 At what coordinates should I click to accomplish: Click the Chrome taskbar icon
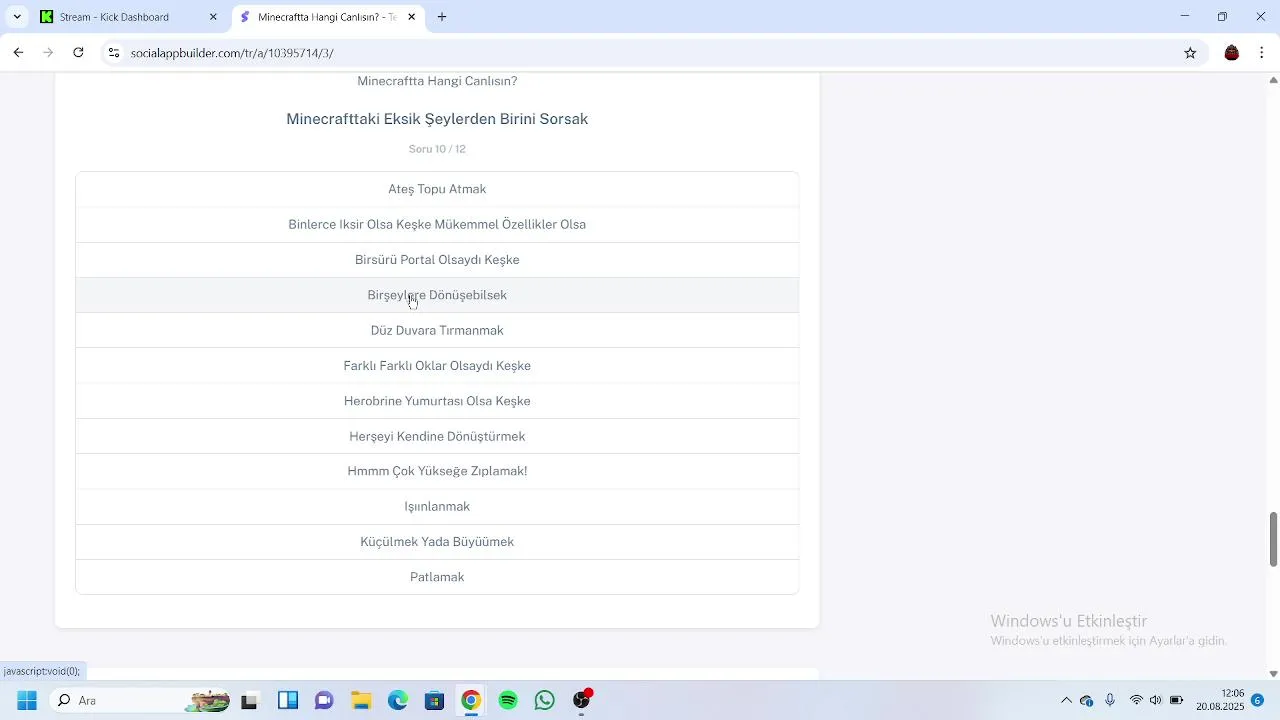point(471,700)
